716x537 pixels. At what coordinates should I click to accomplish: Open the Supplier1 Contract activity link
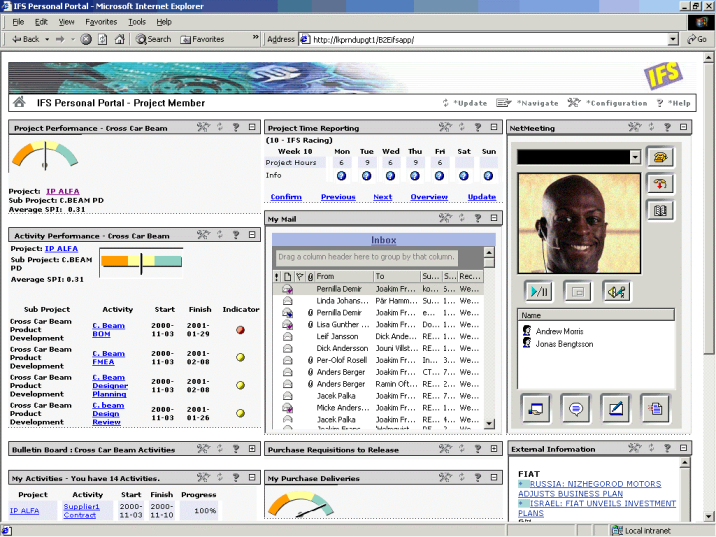pos(81,511)
